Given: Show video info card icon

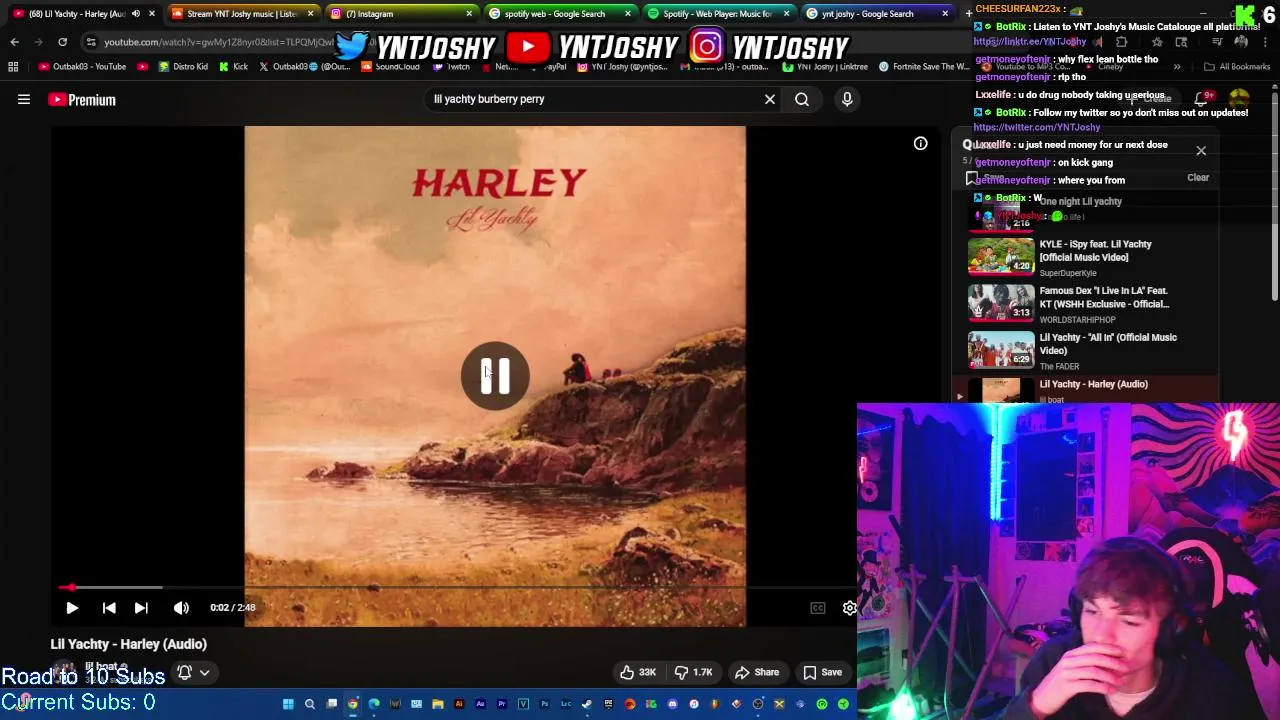Looking at the screenshot, I should pos(920,143).
